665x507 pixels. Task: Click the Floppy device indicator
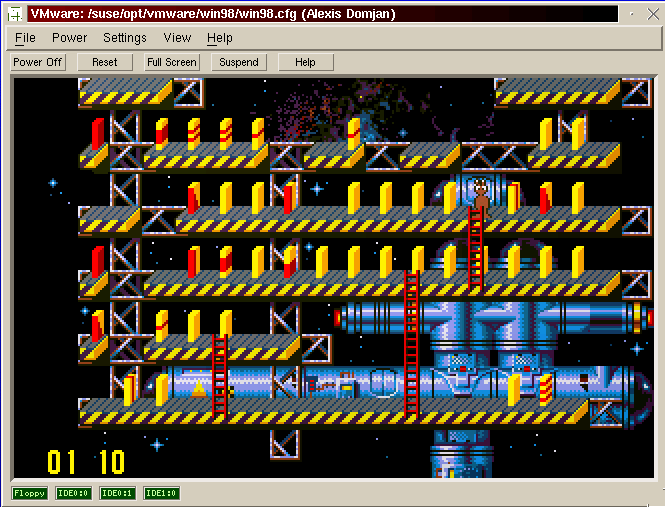tap(29, 493)
